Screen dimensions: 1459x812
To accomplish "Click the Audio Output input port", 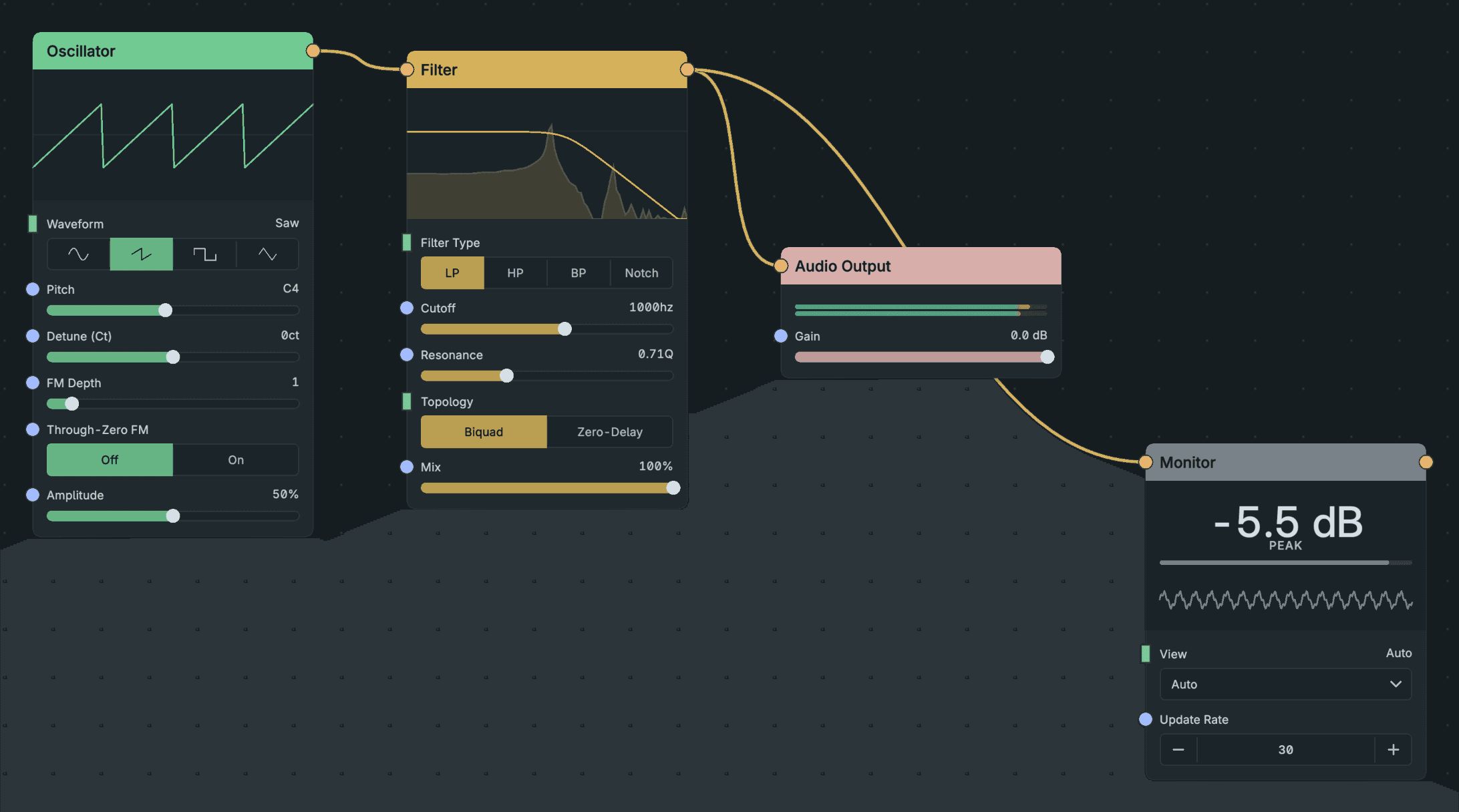I will [781, 266].
